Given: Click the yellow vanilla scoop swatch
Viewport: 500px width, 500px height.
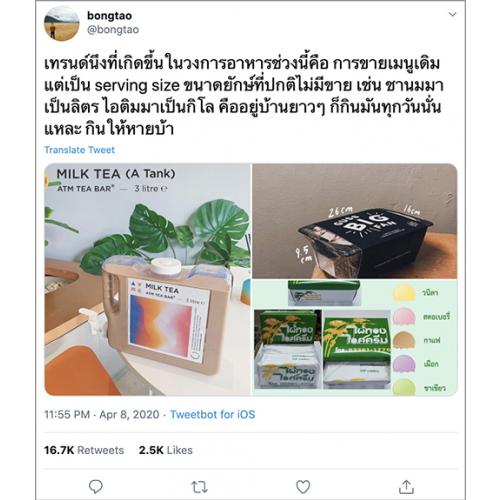Looking at the screenshot, I should point(404,293).
